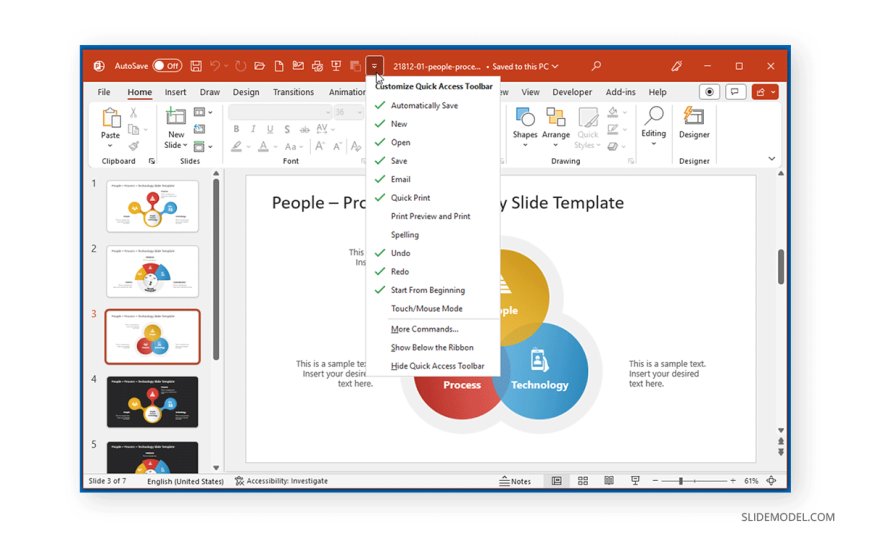Uncheck Quick Print in the toolbar menu
Viewport: 870px width, 539px height.
point(410,198)
